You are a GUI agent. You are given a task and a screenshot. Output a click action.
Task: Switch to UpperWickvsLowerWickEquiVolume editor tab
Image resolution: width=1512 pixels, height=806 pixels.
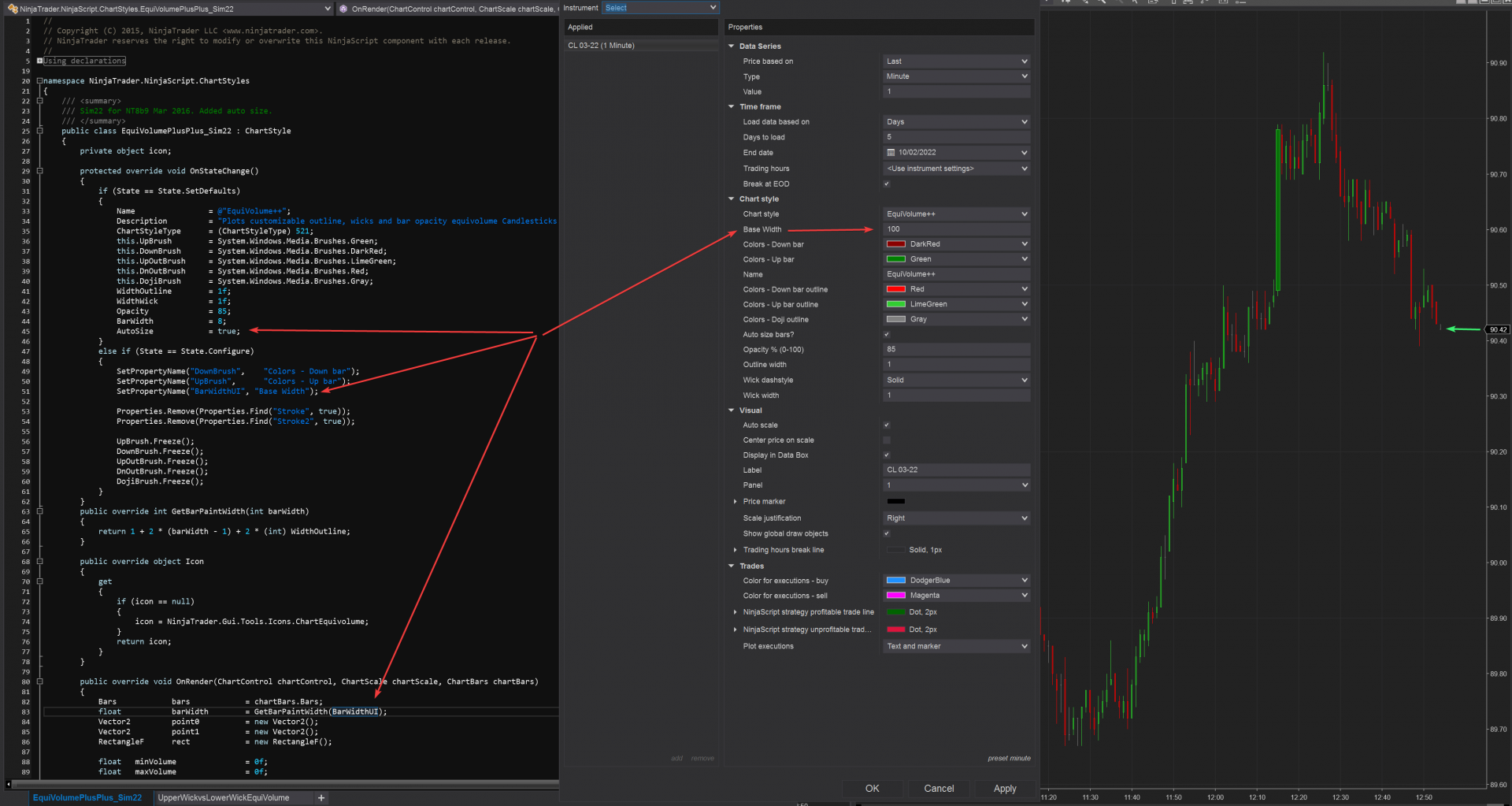pyautogui.click(x=224, y=798)
